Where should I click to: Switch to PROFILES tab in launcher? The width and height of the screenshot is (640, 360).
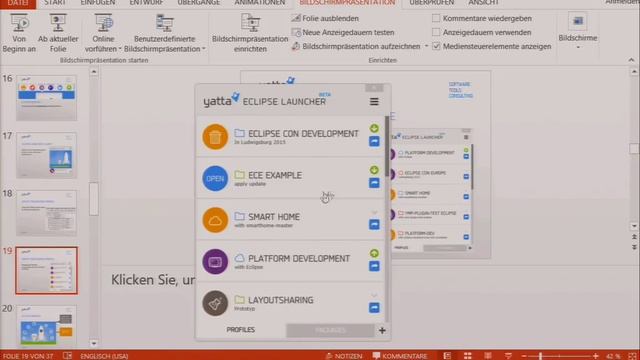coord(241,330)
